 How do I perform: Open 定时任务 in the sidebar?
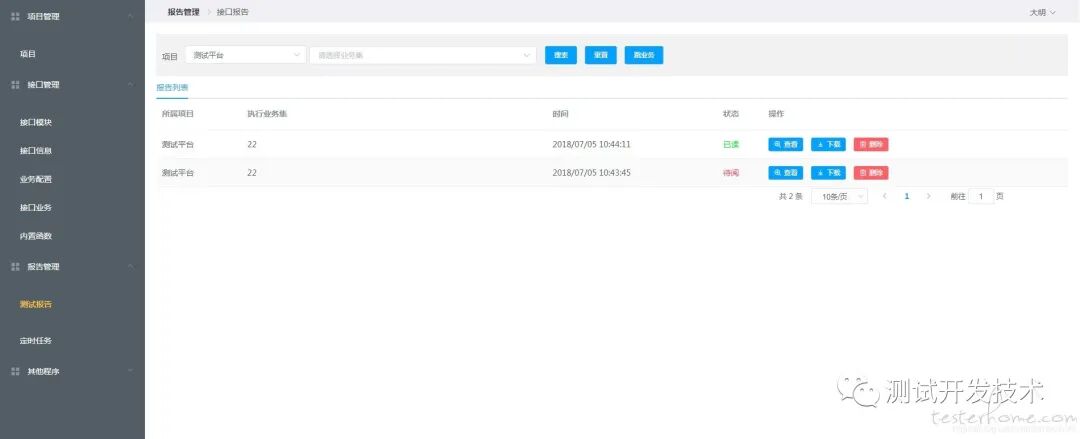[x=36, y=340]
